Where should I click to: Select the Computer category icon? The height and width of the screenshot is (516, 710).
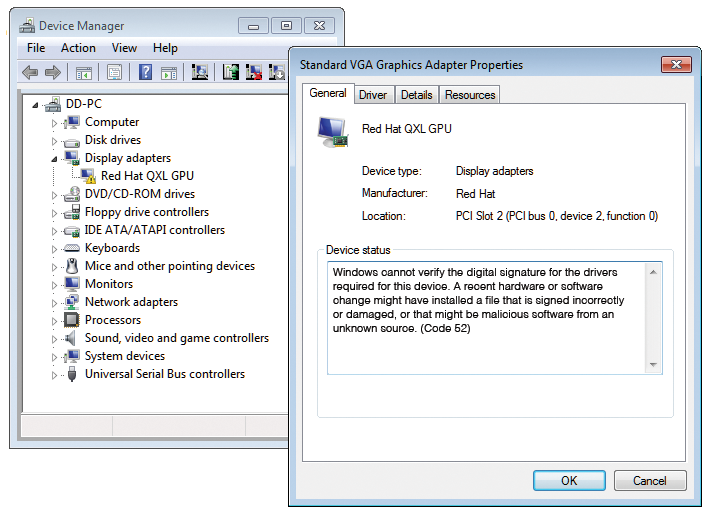(x=72, y=122)
